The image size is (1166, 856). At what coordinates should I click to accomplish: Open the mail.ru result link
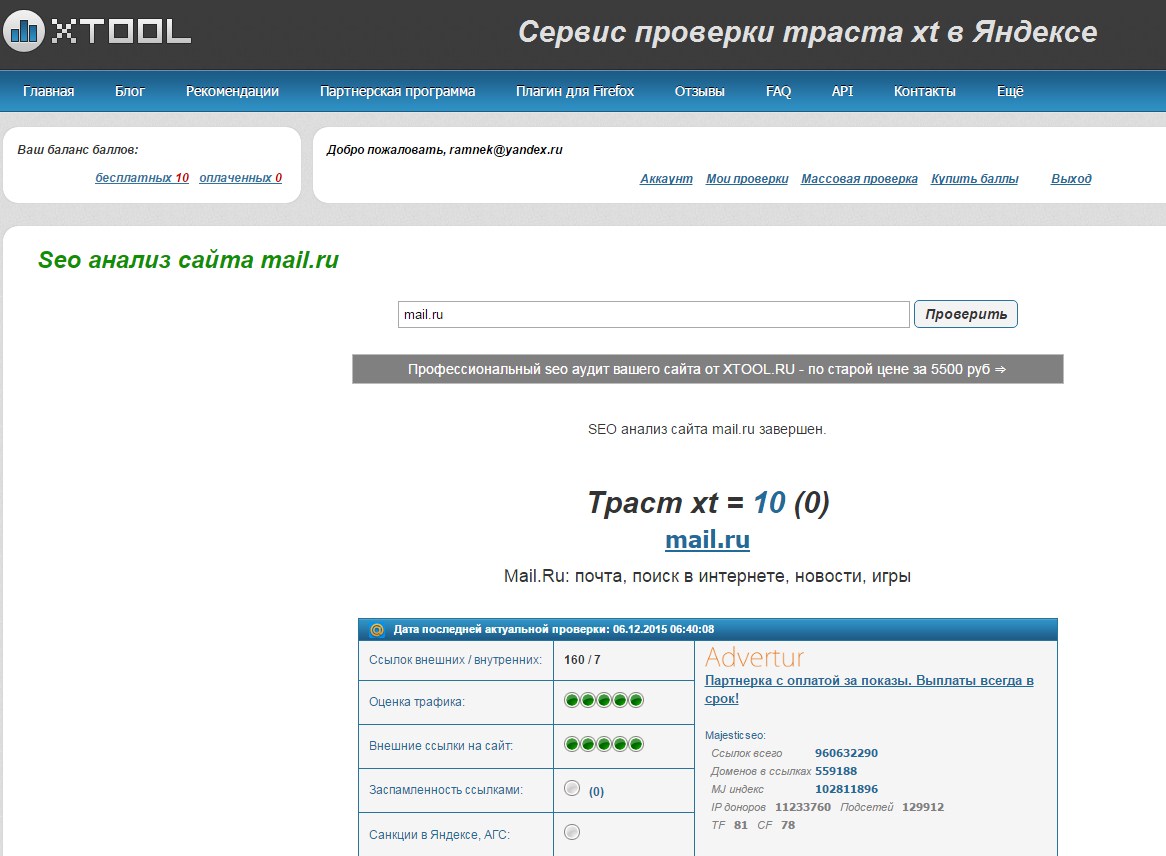(707, 540)
